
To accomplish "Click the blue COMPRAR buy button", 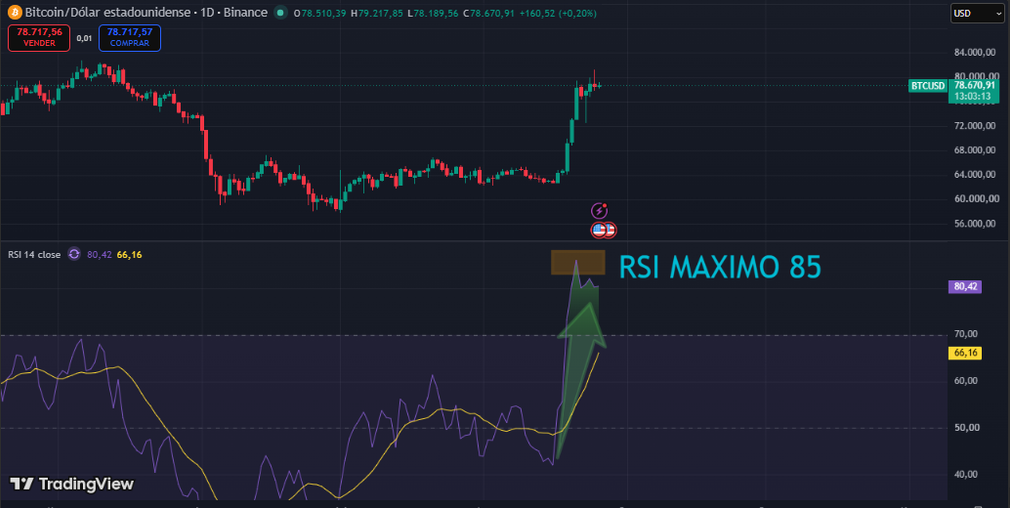I will click(x=129, y=37).
